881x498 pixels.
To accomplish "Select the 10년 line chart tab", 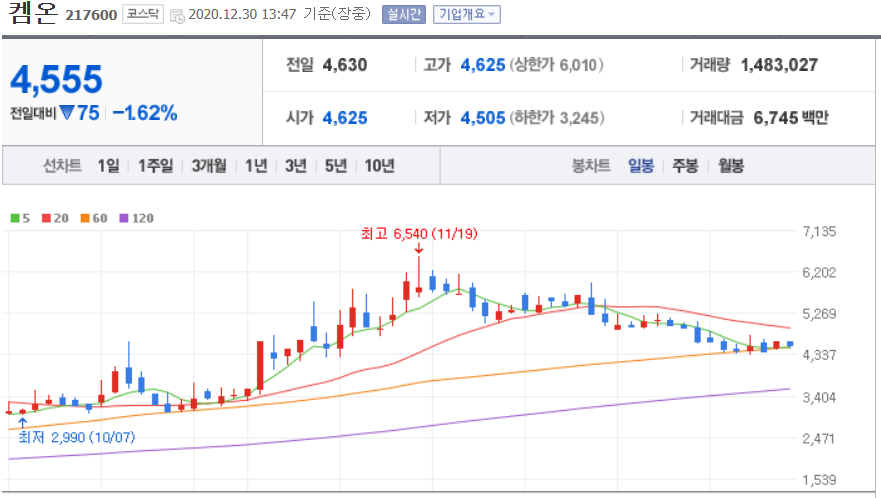I will (x=380, y=165).
